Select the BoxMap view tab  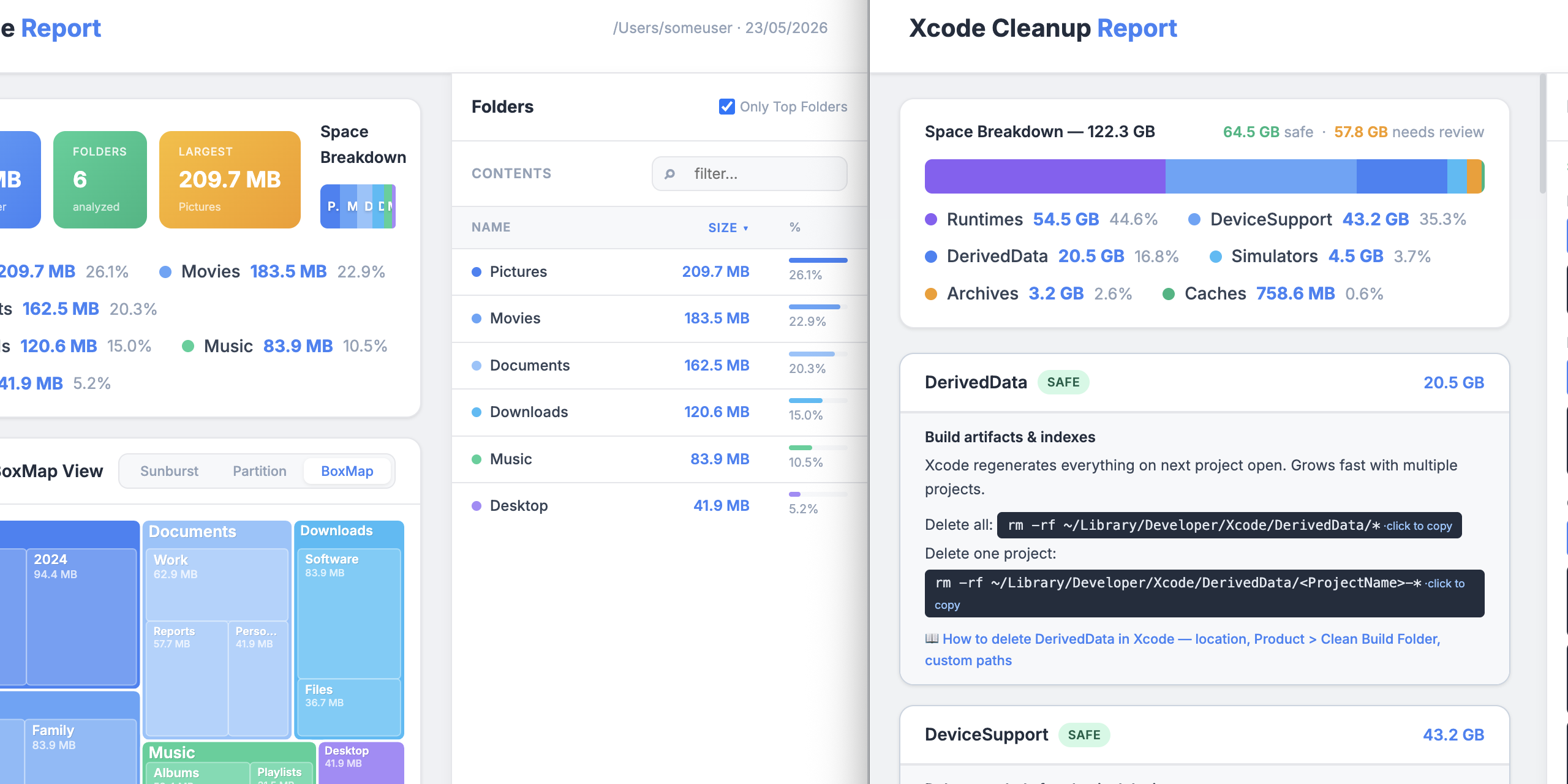(347, 471)
